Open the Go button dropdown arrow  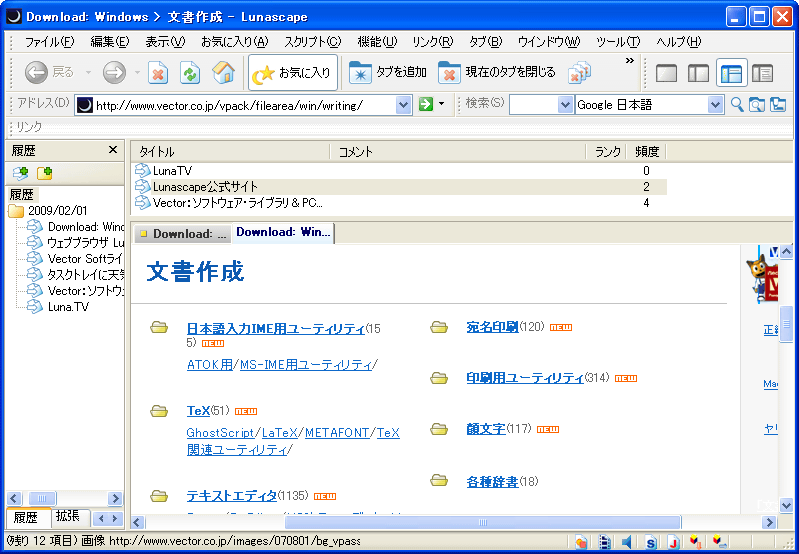(x=441, y=104)
